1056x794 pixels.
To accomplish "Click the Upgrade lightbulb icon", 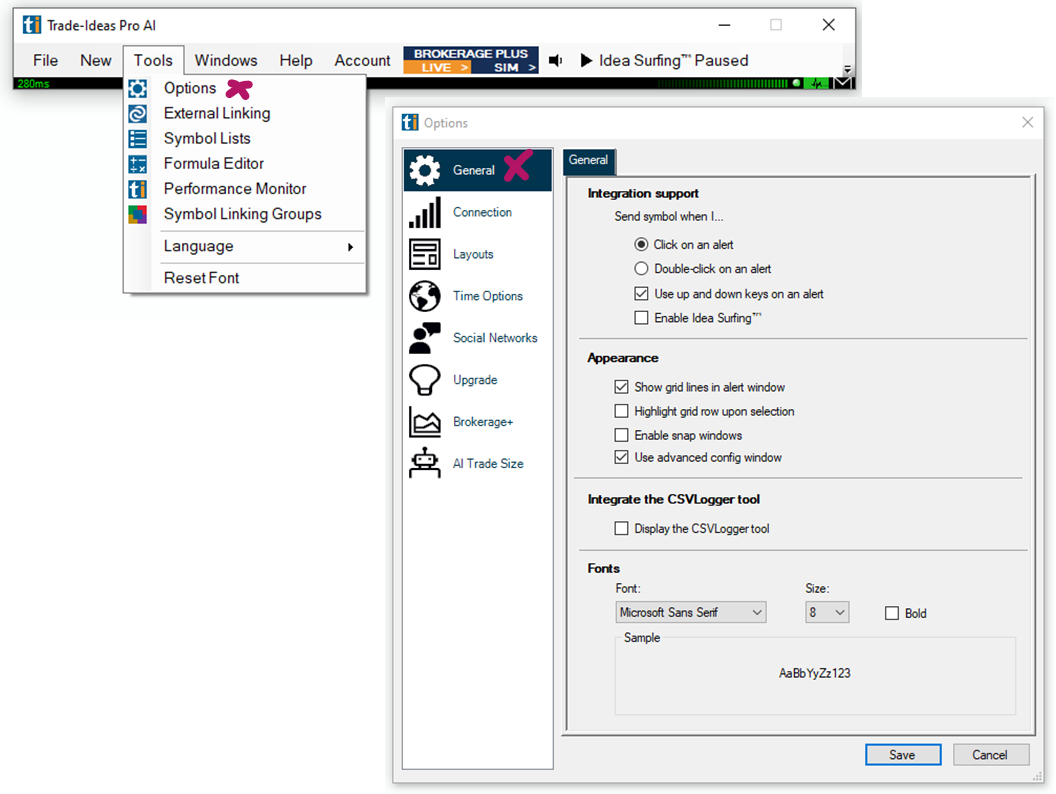I will tap(425, 381).
